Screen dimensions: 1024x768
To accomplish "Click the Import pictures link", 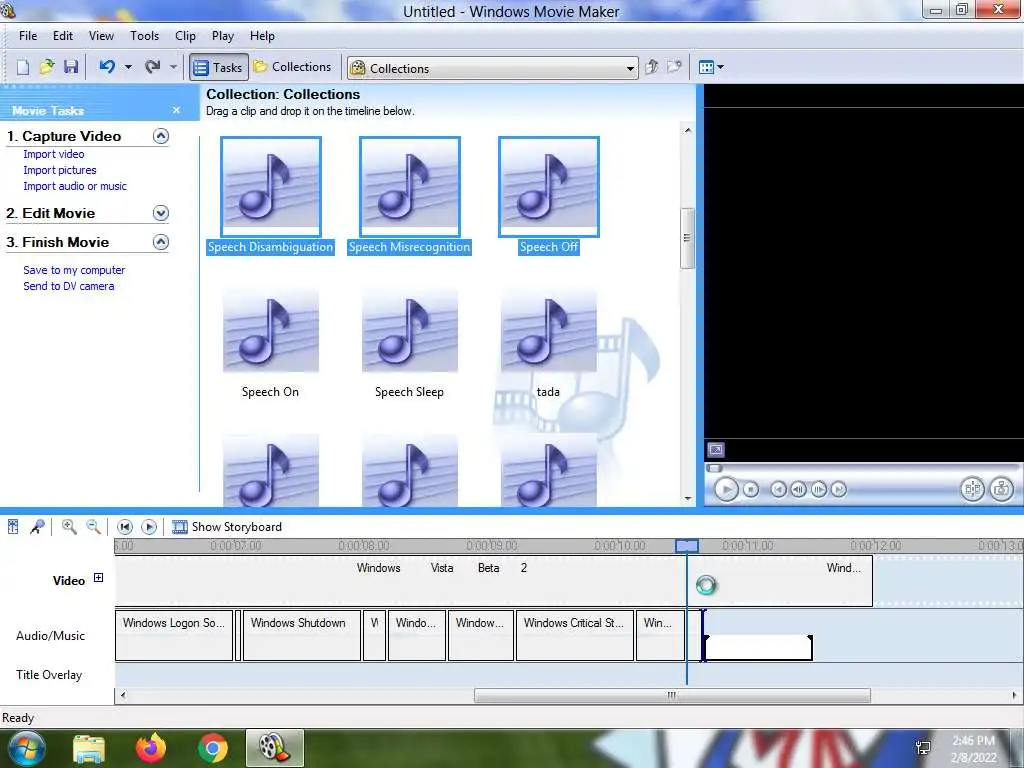I will tap(59, 170).
